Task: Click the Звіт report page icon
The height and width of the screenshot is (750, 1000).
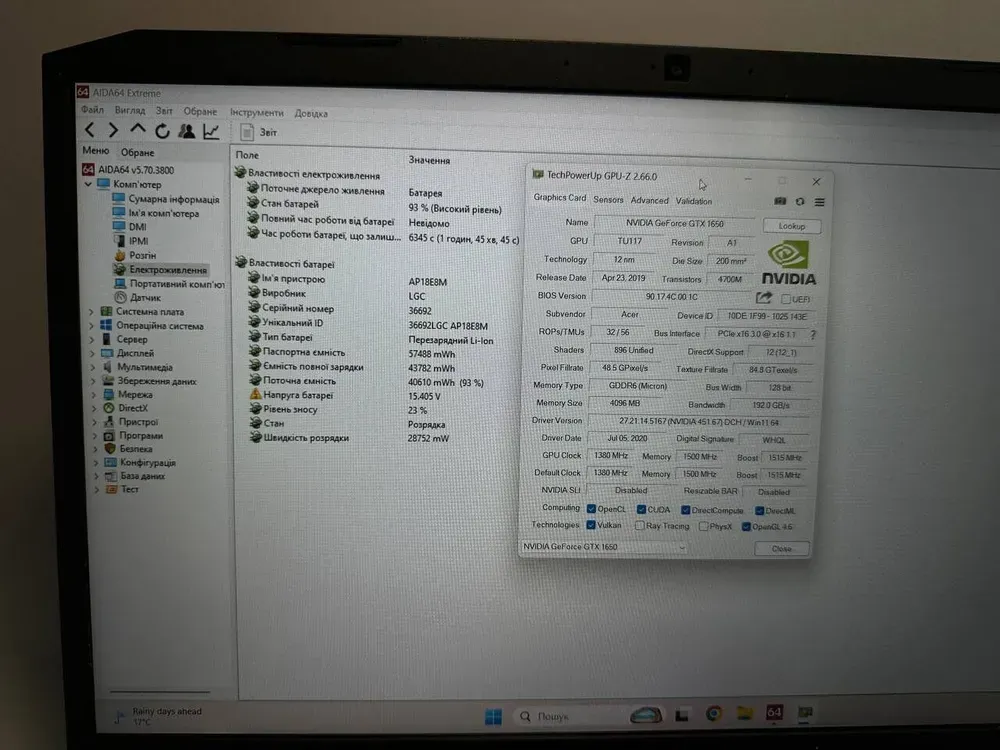Action: pyautogui.click(x=247, y=133)
